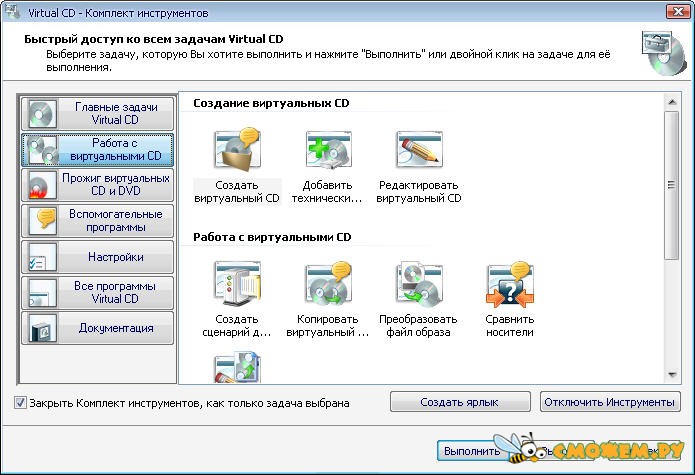Image resolution: width=695 pixels, height=475 pixels.
Task: Click the scroll down arrow of task list
Action: click(x=672, y=375)
